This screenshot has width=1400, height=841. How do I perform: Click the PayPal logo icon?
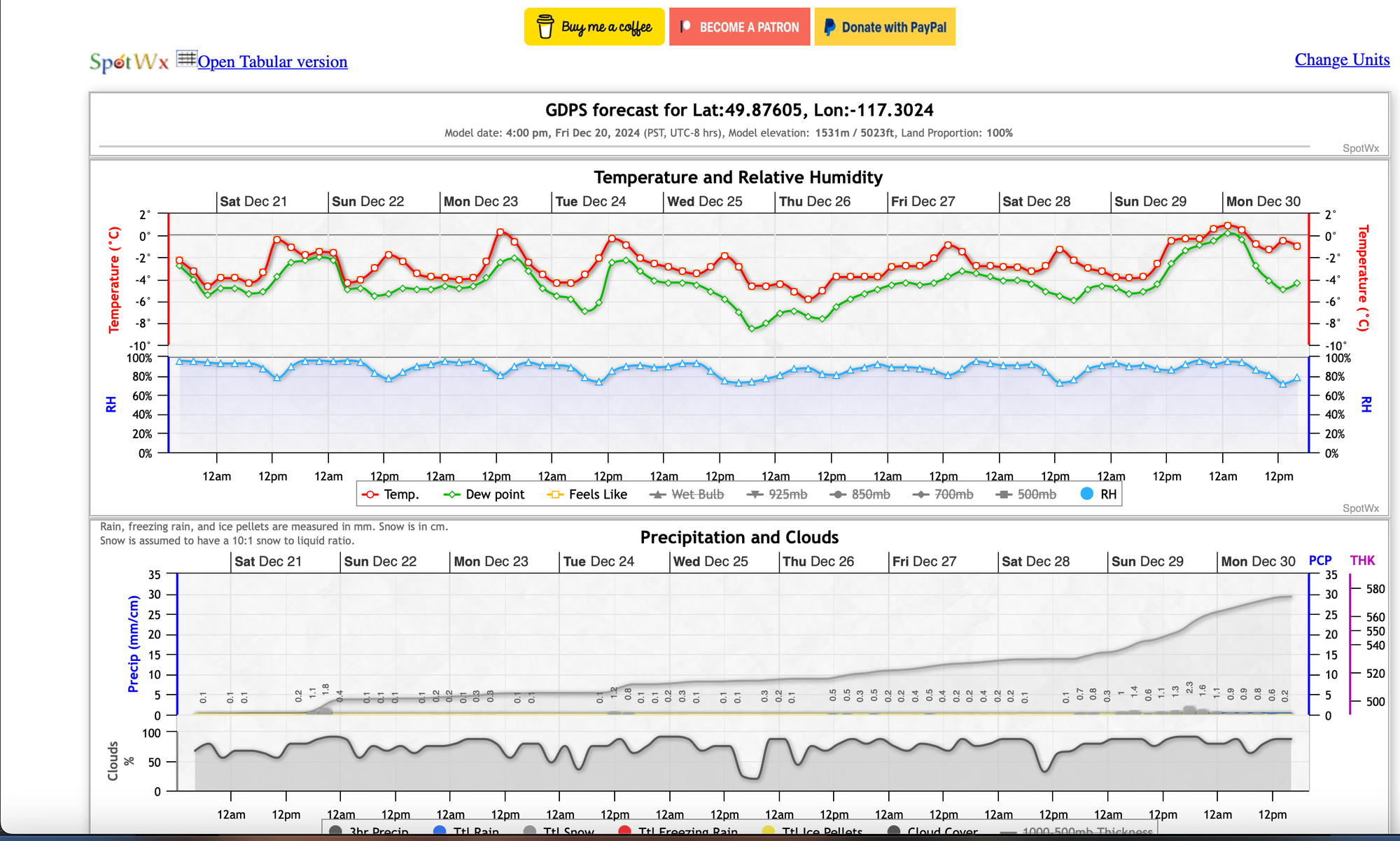coord(829,27)
